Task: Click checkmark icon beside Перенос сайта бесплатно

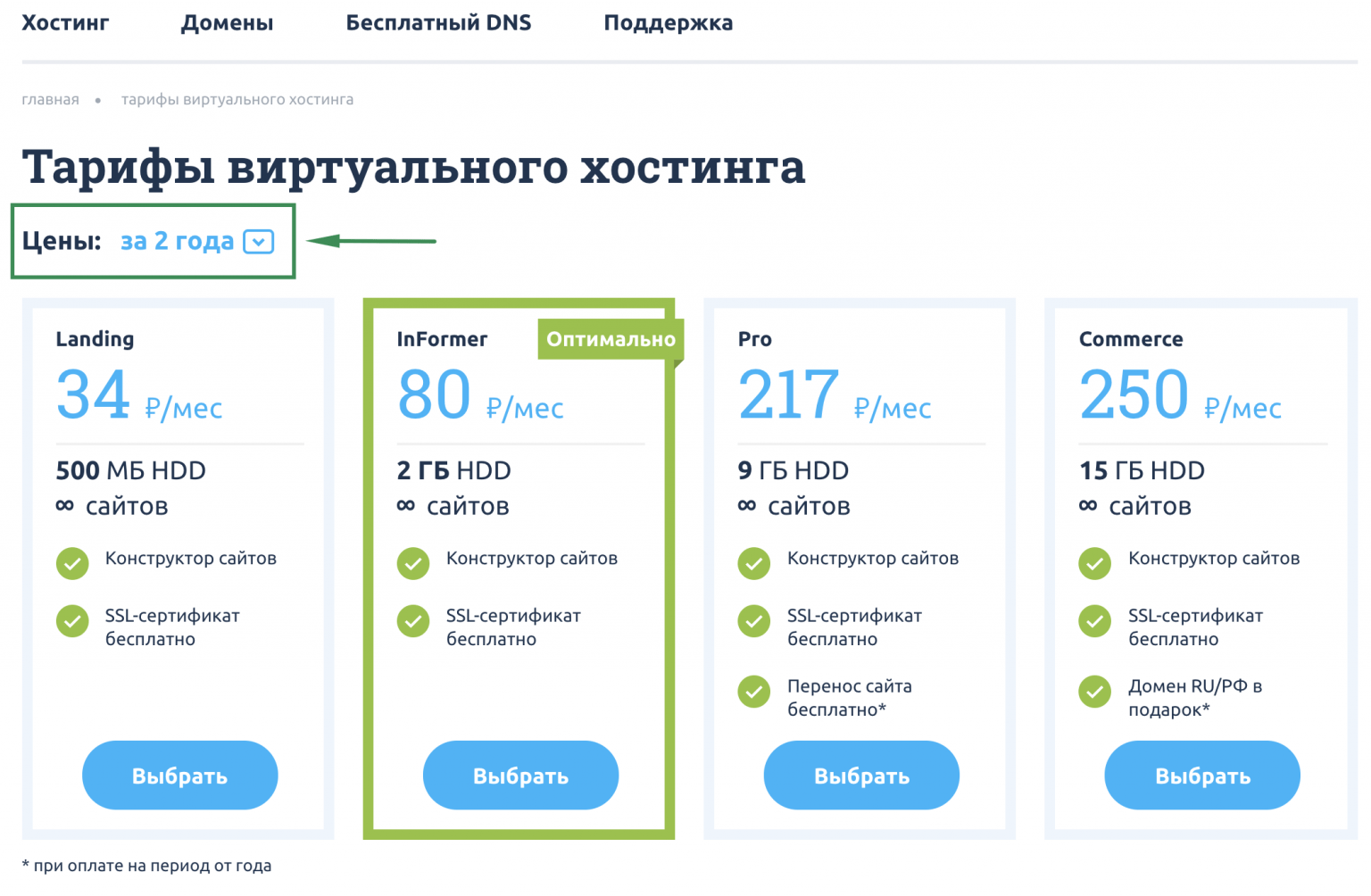Action: pyautogui.click(x=754, y=692)
